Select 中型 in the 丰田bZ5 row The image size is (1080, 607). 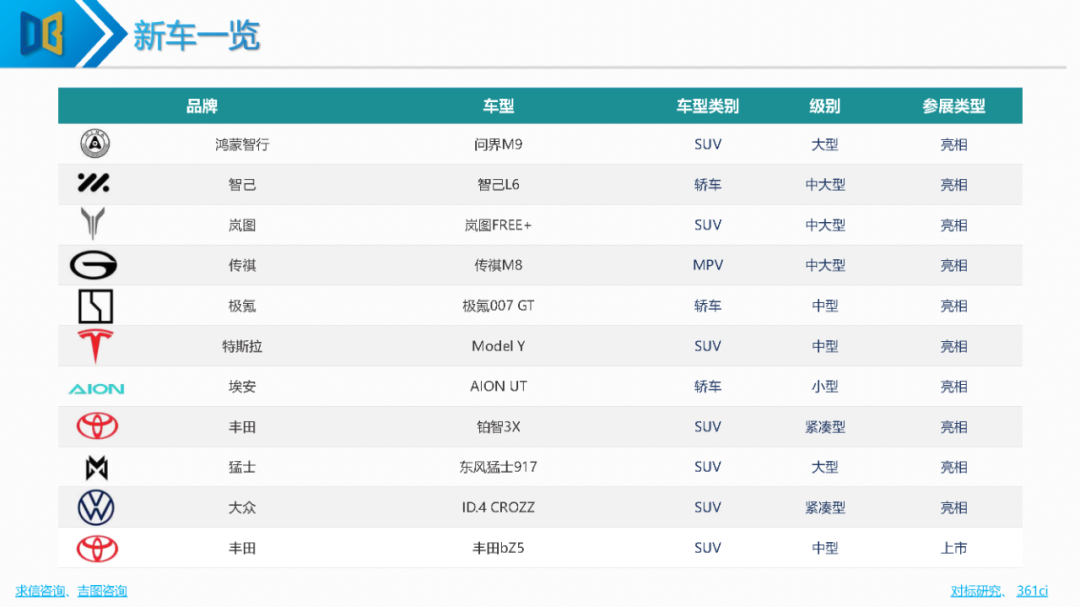pyautogui.click(x=824, y=548)
